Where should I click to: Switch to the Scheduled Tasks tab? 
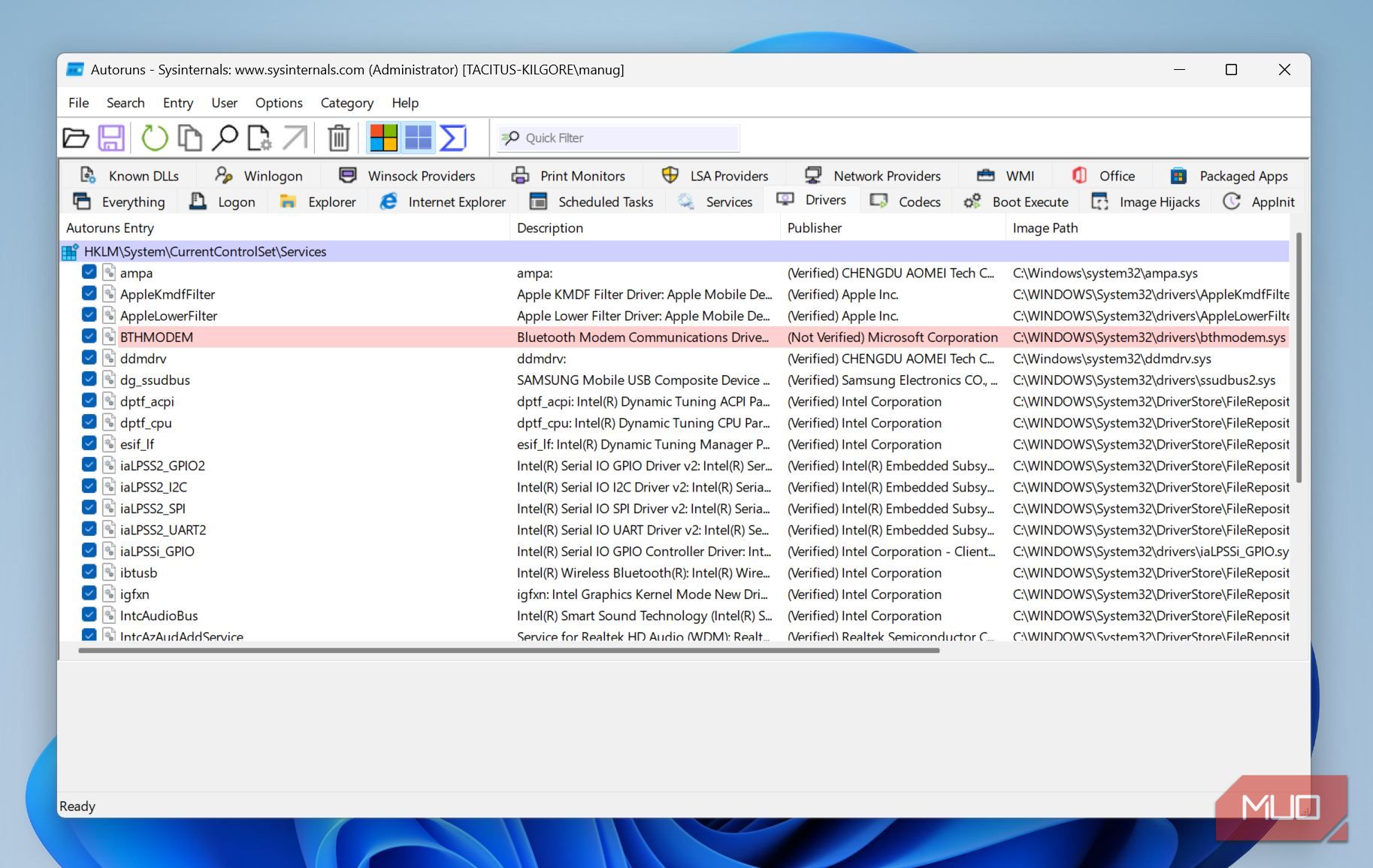591,201
